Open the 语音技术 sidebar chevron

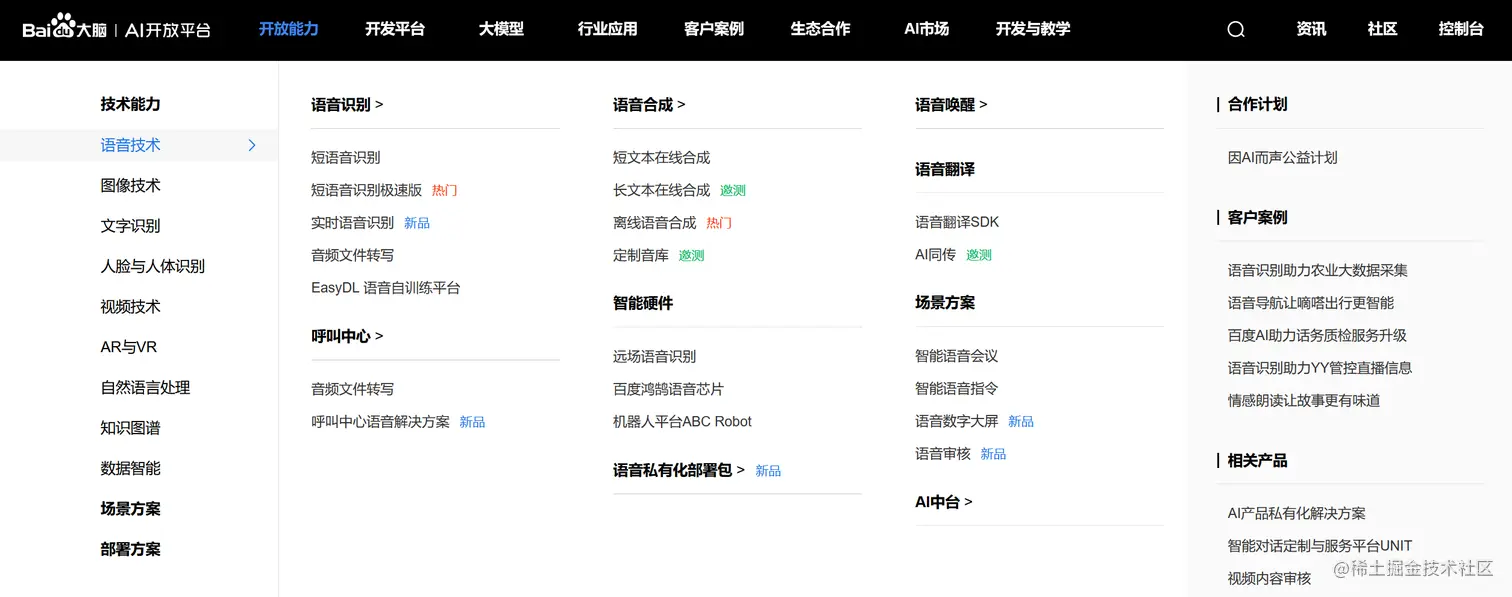[251, 144]
